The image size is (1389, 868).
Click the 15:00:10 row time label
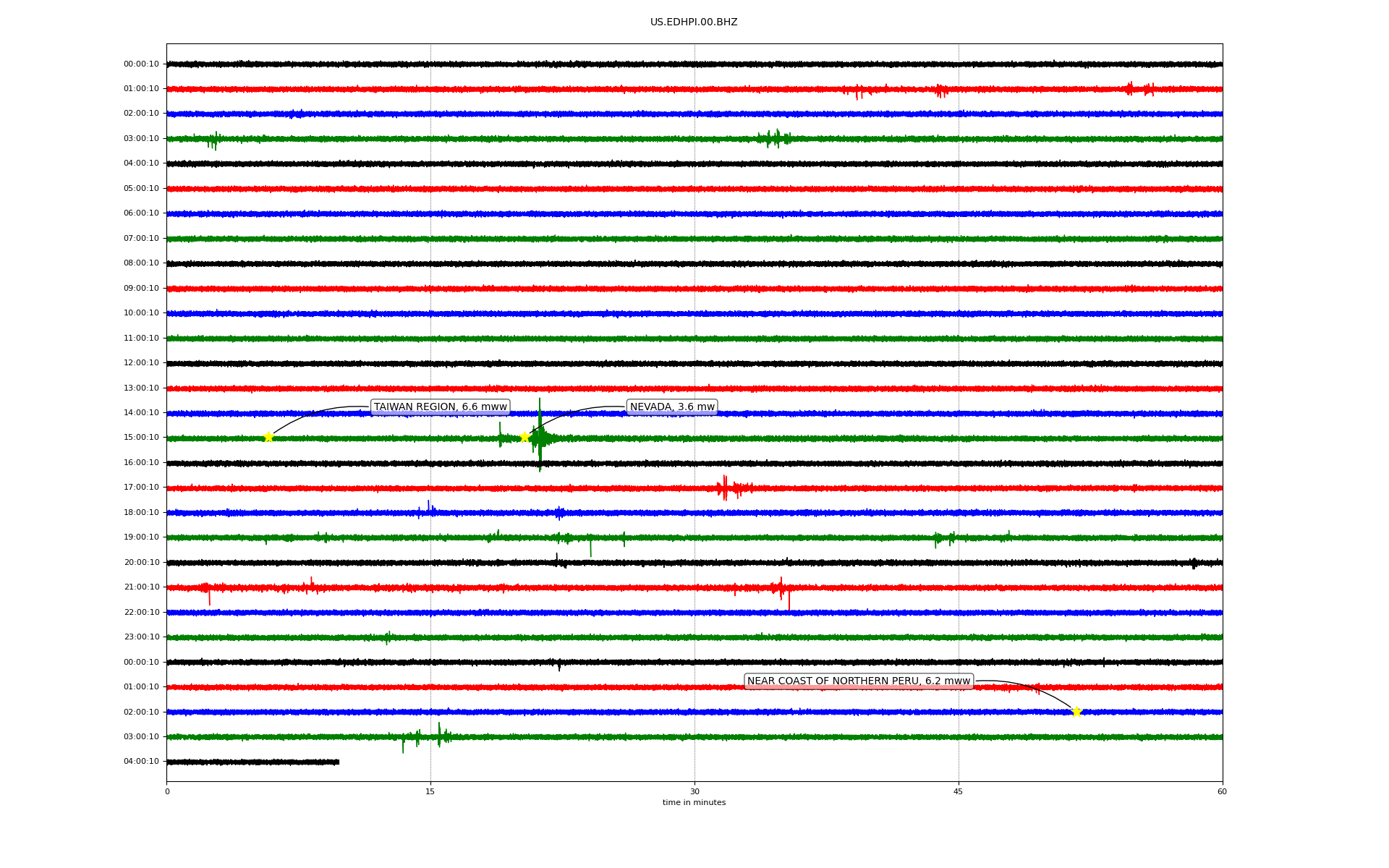pos(141,438)
